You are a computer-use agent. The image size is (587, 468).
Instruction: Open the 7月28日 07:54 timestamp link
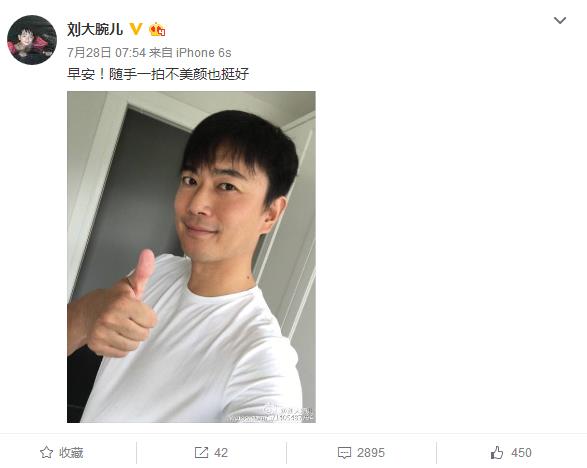pos(106,53)
